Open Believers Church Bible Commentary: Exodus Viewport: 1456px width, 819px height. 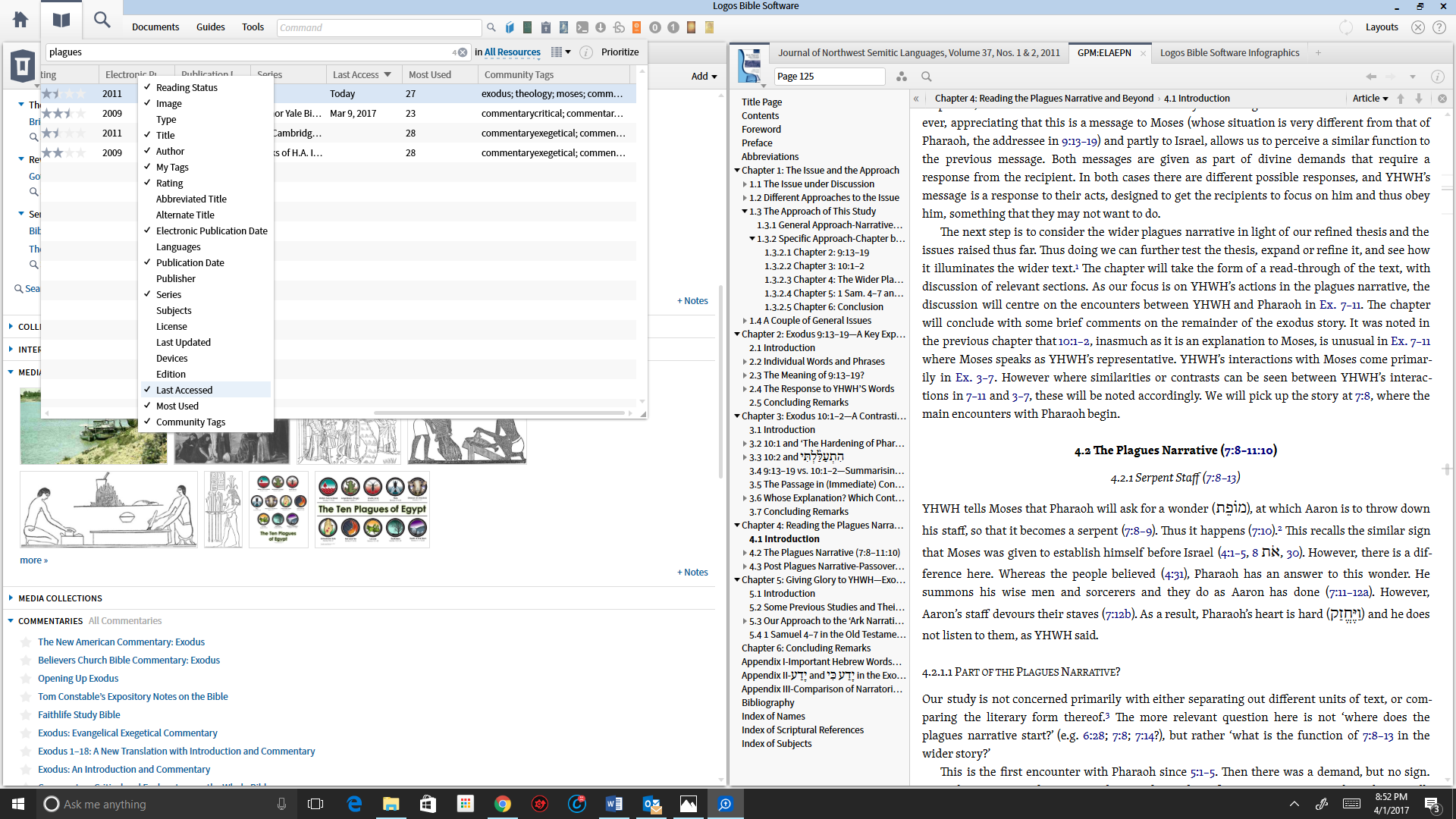(x=129, y=661)
